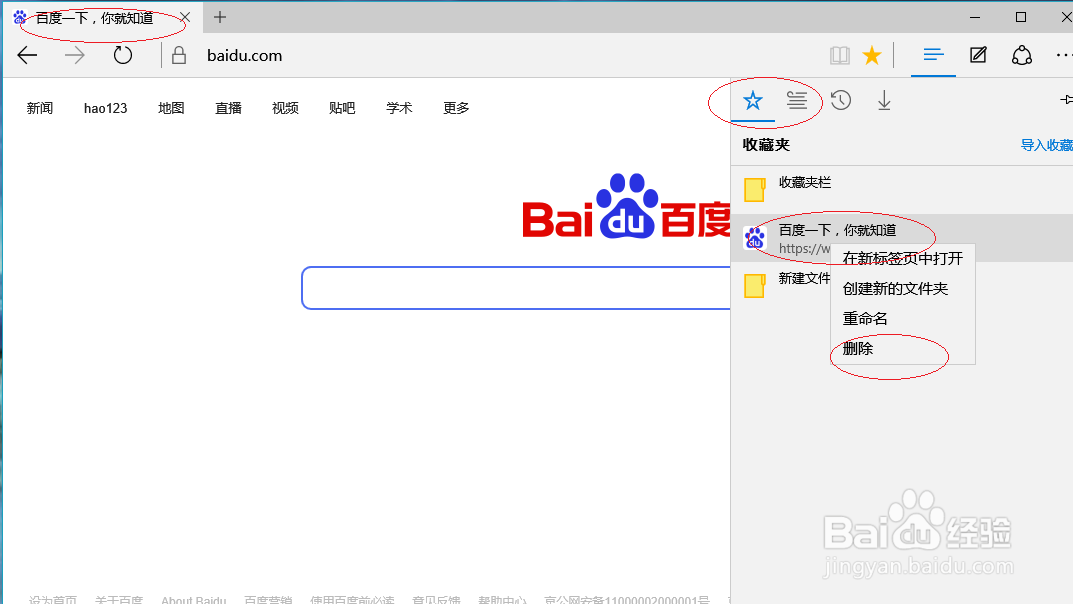This screenshot has height=604, width=1073.
Task: Open the 学术 link
Action: coord(399,108)
